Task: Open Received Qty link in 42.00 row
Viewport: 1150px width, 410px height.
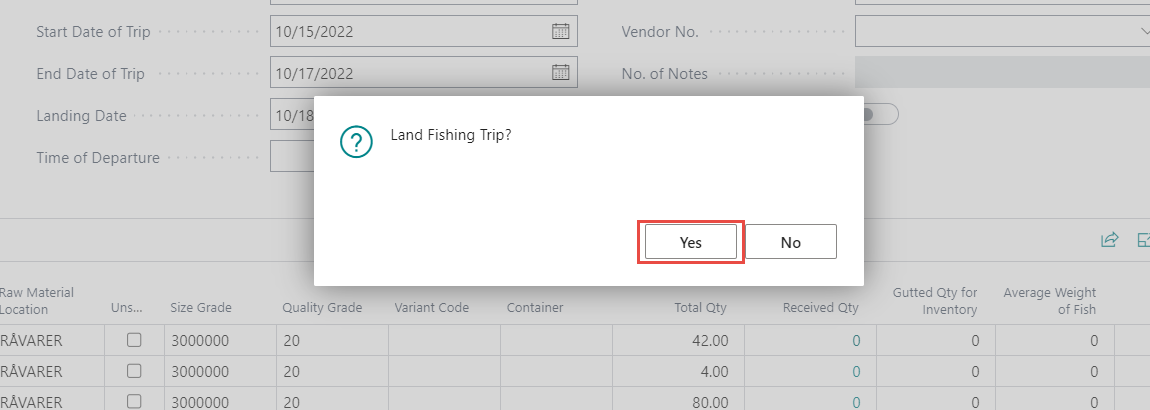Action: (x=856, y=340)
